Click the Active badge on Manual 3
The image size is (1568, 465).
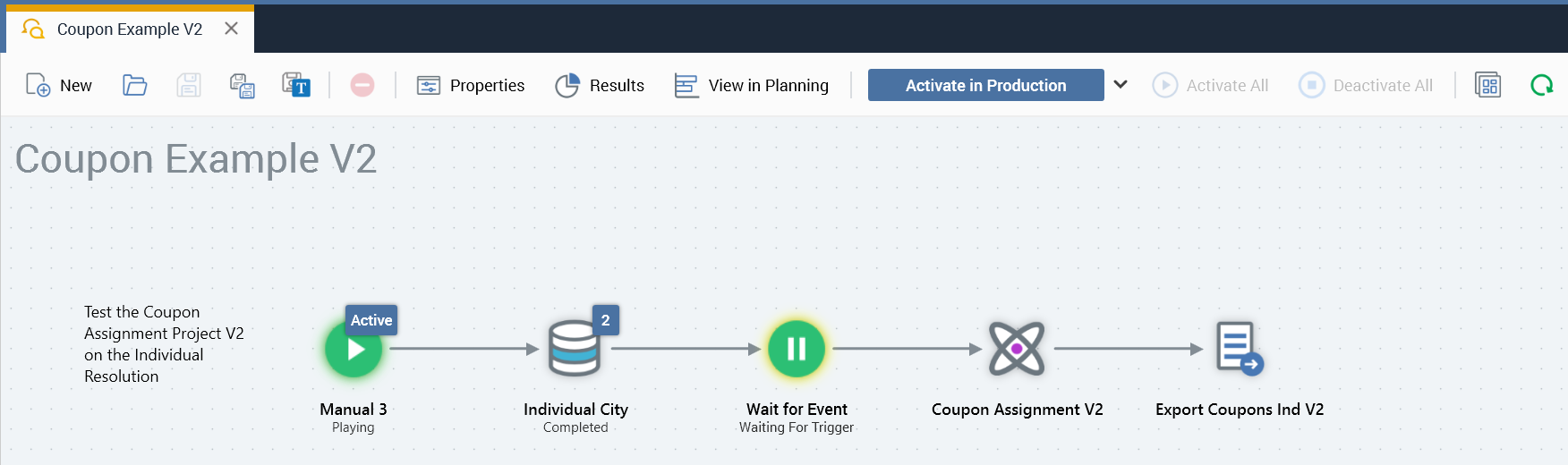371,320
